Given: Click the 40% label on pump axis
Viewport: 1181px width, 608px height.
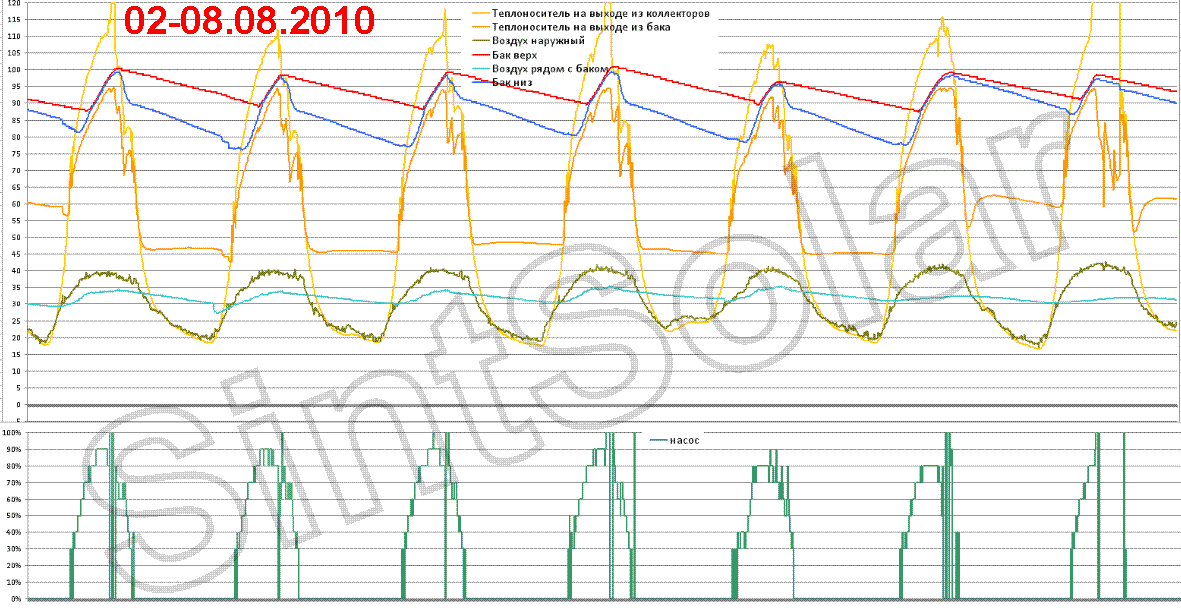Looking at the screenshot, I should 14,533.
